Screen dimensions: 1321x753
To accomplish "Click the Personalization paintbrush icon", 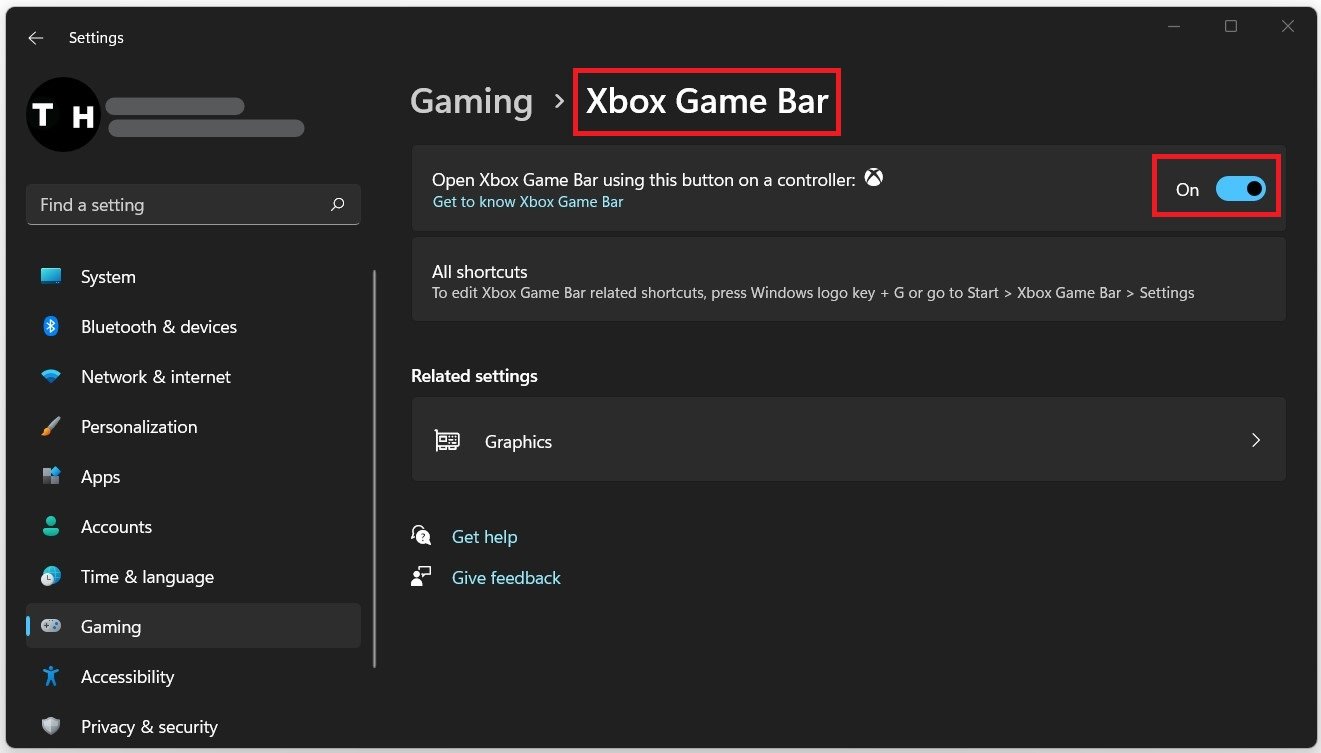I will click(51, 427).
